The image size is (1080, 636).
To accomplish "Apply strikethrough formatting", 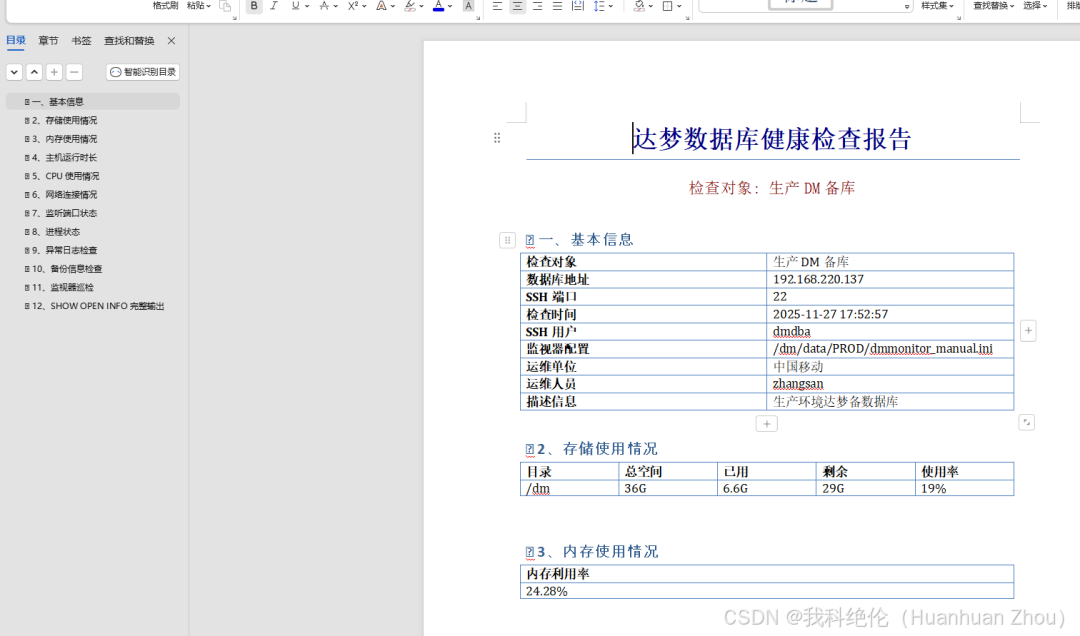I will [x=324, y=6].
